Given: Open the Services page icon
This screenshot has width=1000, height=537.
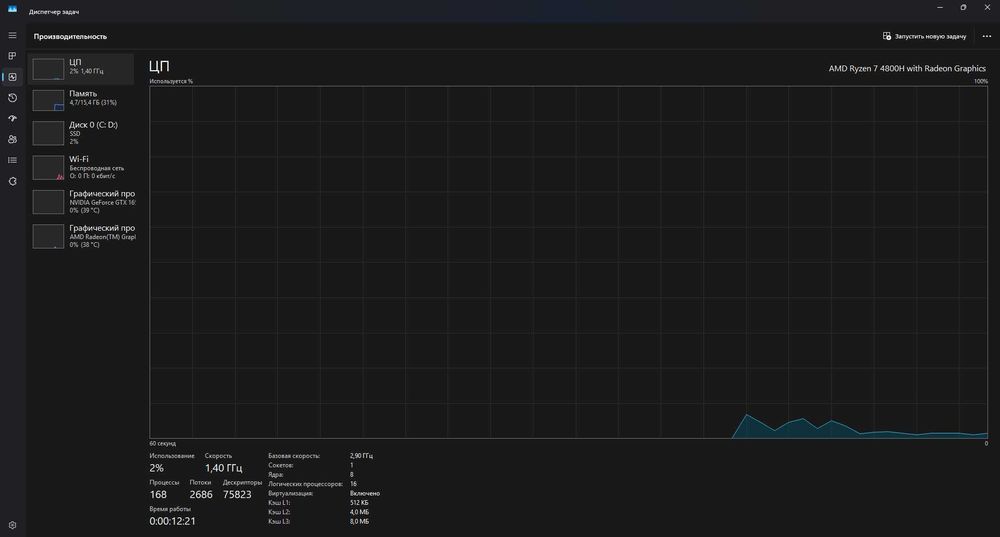Looking at the screenshot, I should click(12, 181).
